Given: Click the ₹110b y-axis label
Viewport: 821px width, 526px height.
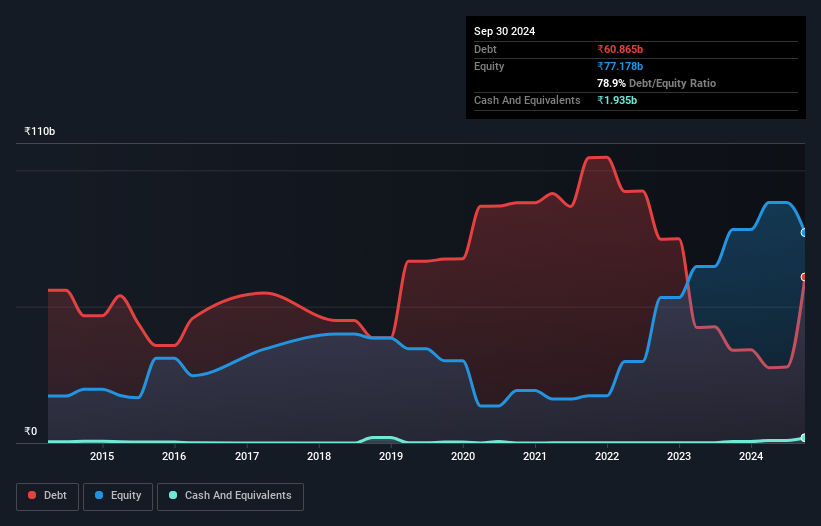Looking at the screenshot, I should click(39, 131).
